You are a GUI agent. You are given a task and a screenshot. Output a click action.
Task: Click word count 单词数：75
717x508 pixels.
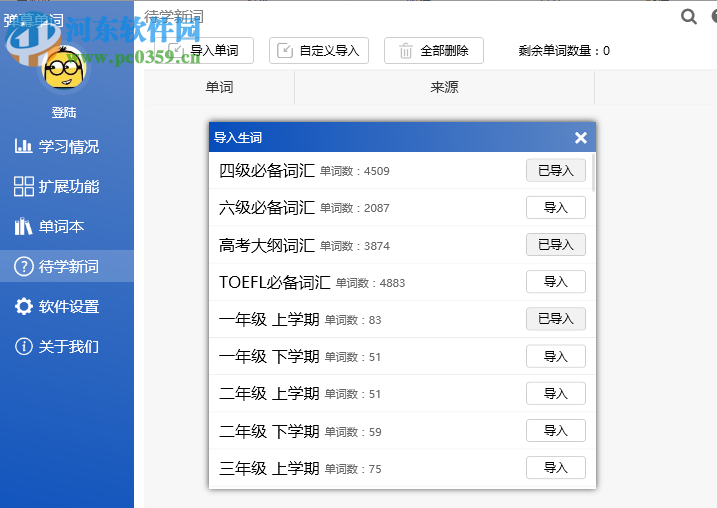(x=353, y=469)
